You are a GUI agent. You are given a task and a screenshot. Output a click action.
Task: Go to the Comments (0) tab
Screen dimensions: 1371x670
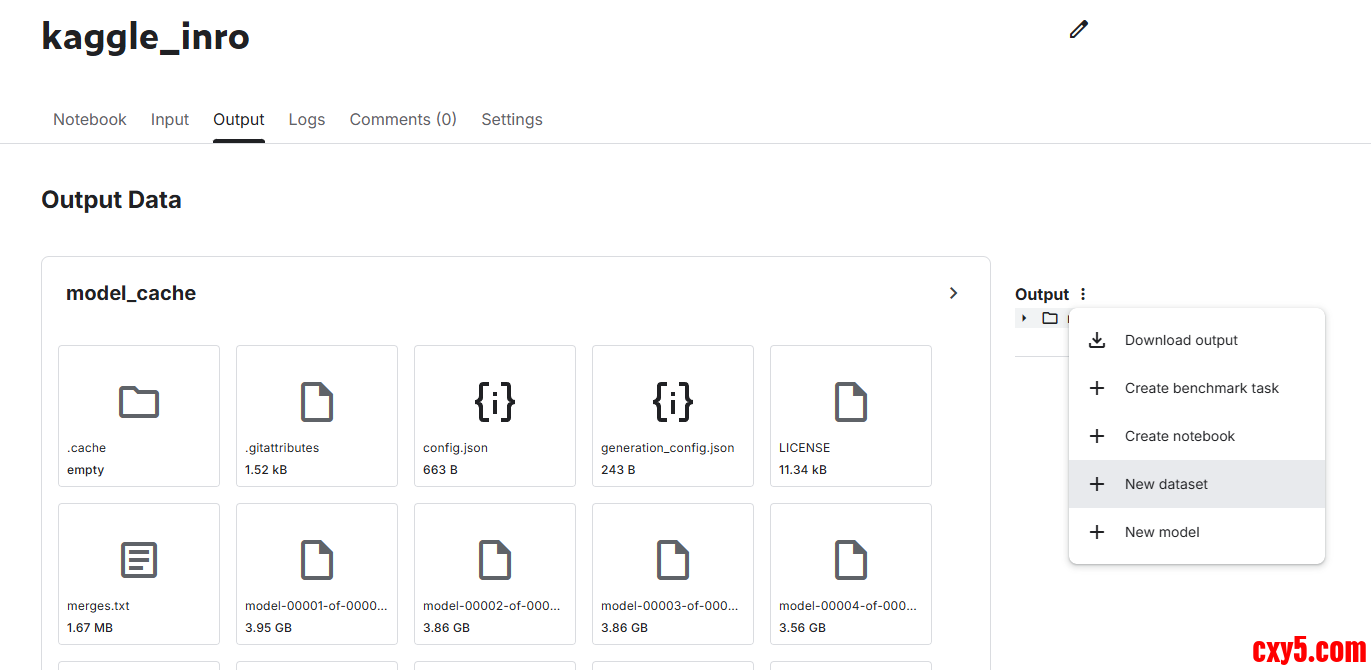403,119
